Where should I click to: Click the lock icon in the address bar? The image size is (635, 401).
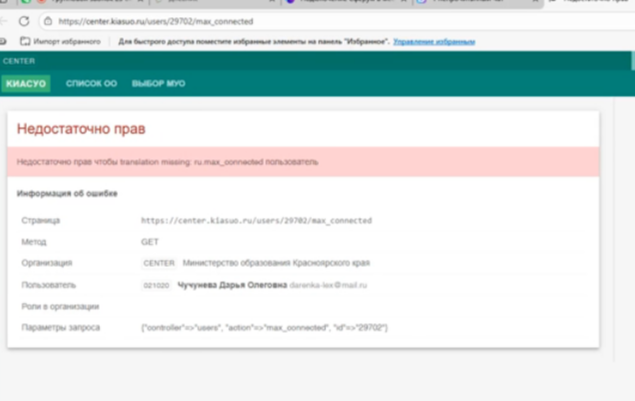(x=47, y=21)
